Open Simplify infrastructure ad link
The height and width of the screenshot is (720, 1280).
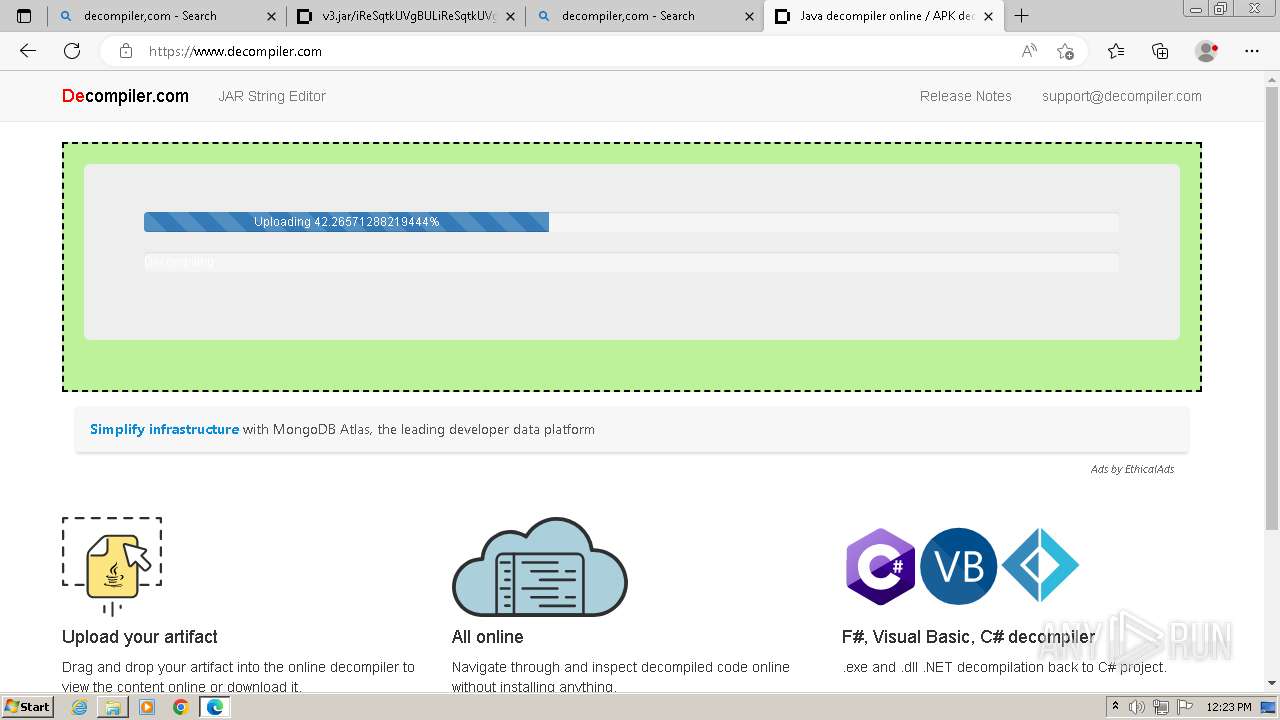pyautogui.click(x=164, y=429)
